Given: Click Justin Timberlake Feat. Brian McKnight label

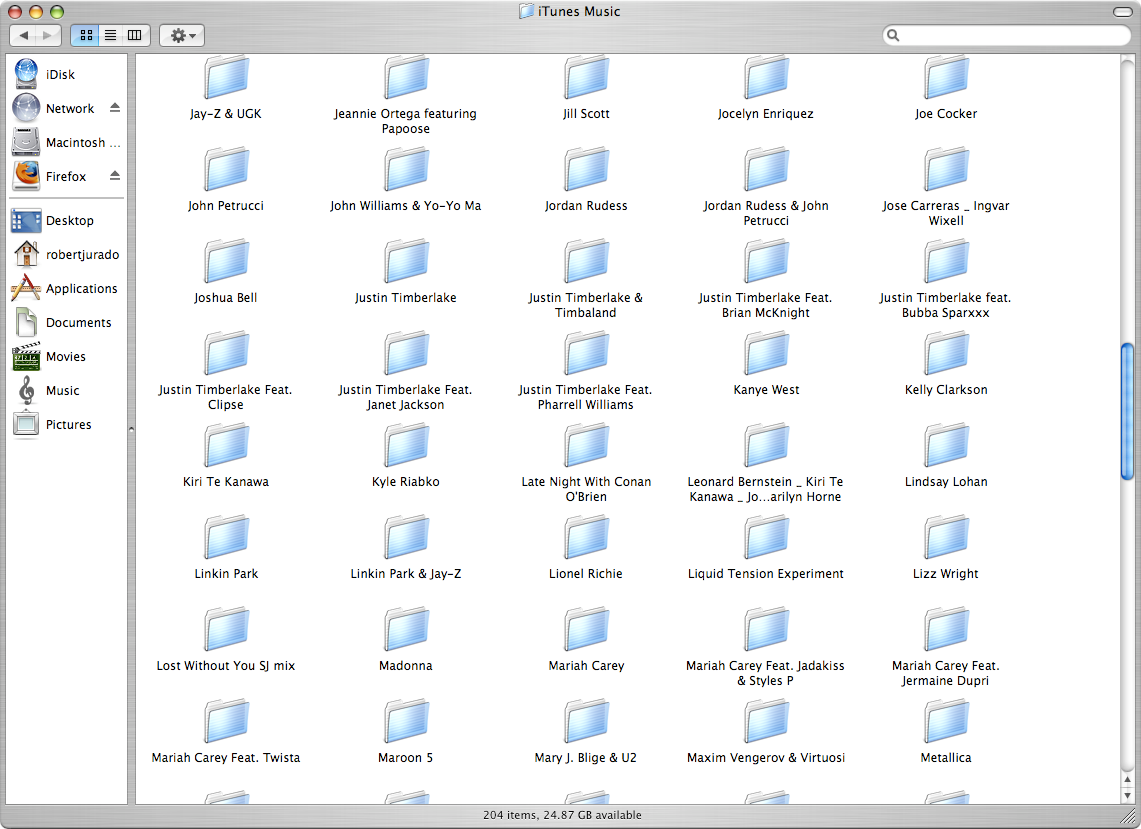Looking at the screenshot, I should [x=766, y=305].
